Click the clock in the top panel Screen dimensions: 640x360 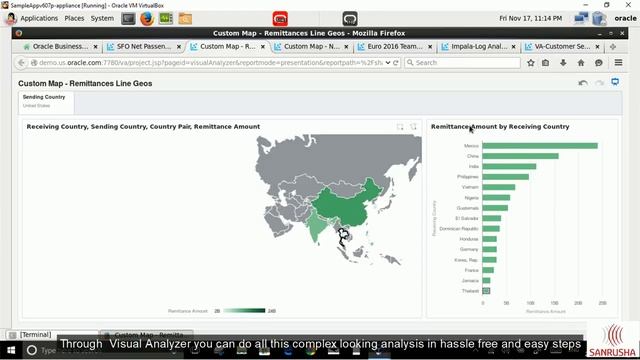(531, 18)
